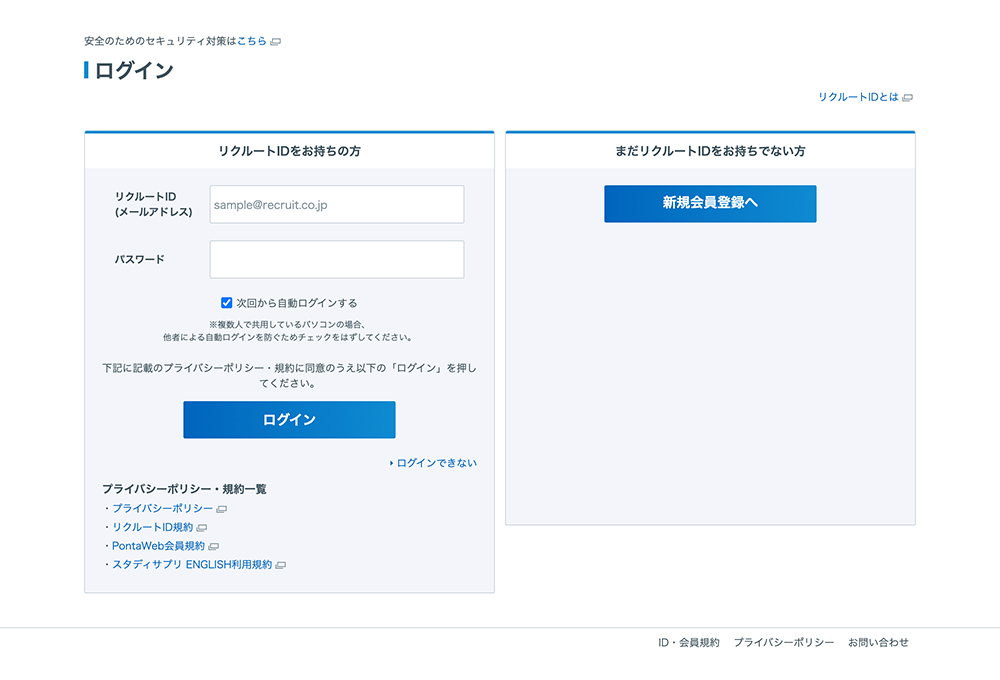The width and height of the screenshot is (1000, 680).
Task: Click the new-window icon next to PontaWeb会員規約
Action: [x=214, y=547]
